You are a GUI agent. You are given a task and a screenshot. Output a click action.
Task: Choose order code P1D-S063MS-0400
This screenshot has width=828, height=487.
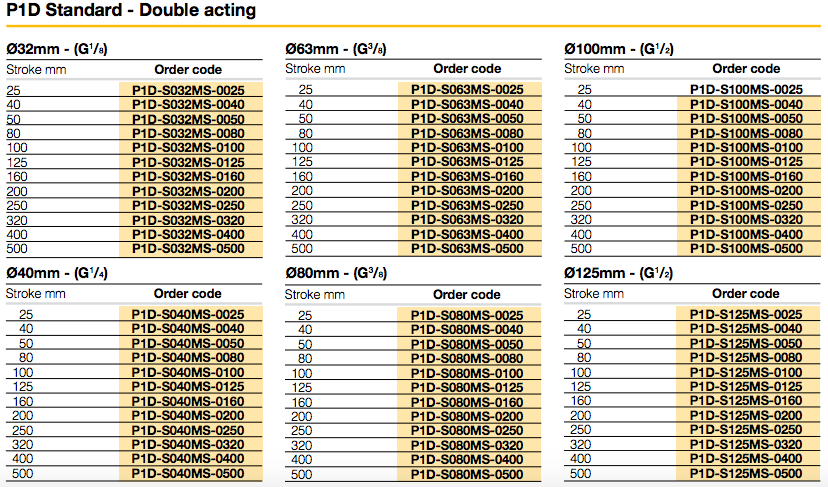click(467, 234)
